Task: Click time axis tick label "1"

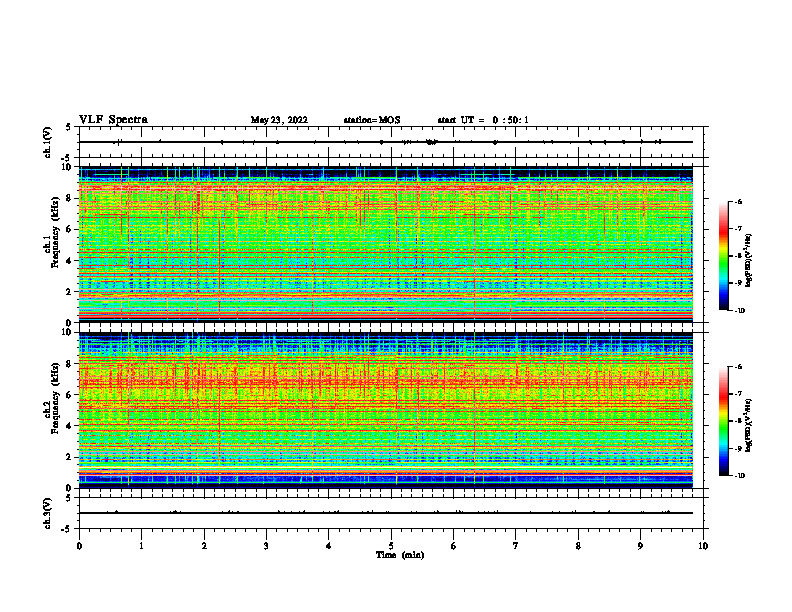Action: pos(141,546)
